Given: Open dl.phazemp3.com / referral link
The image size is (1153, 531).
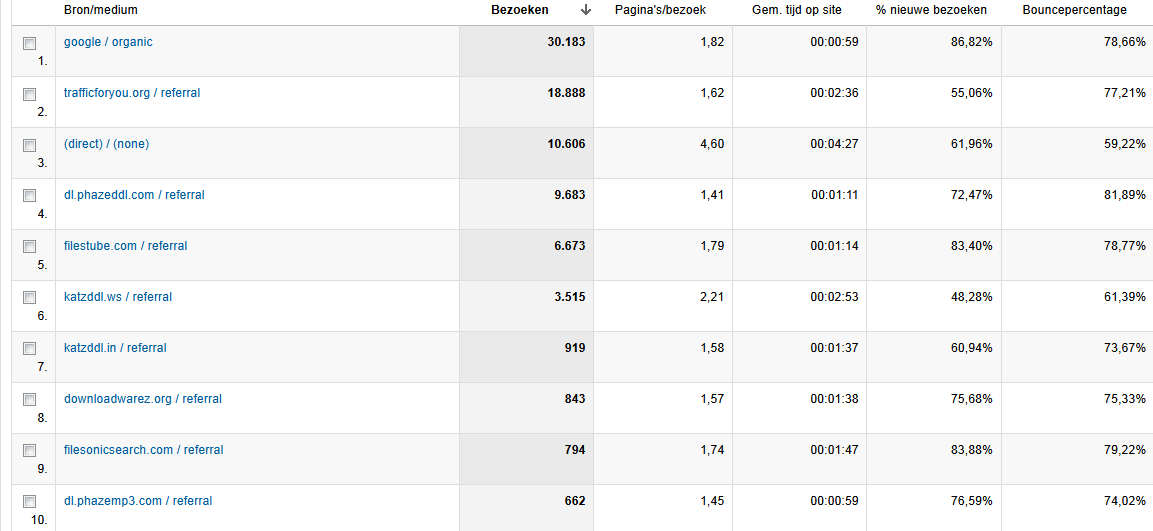Looking at the screenshot, I should (138, 501).
